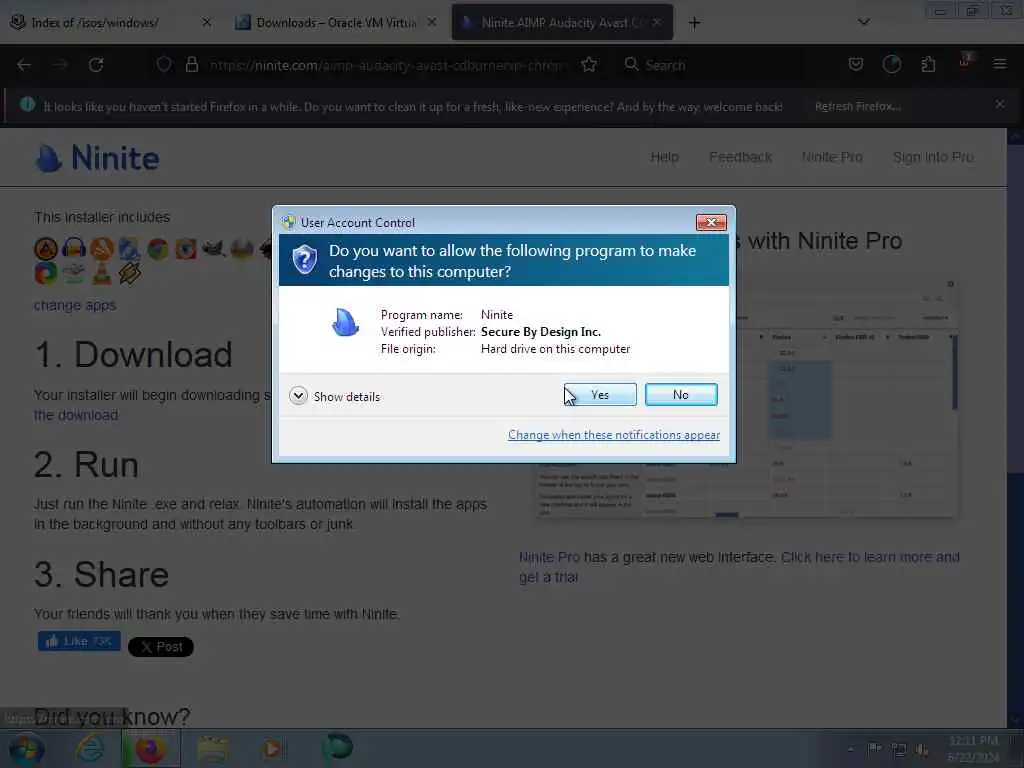The image size is (1024, 768).
Task: Open Ninite Pro in the navigation
Action: click(832, 157)
